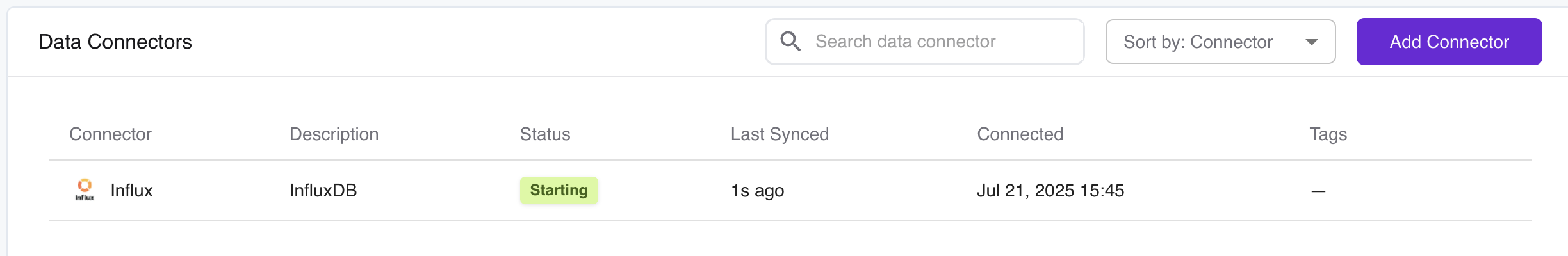Click the Starting status badge
The height and width of the screenshot is (256, 1568).
pyautogui.click(x=559, y=190)
